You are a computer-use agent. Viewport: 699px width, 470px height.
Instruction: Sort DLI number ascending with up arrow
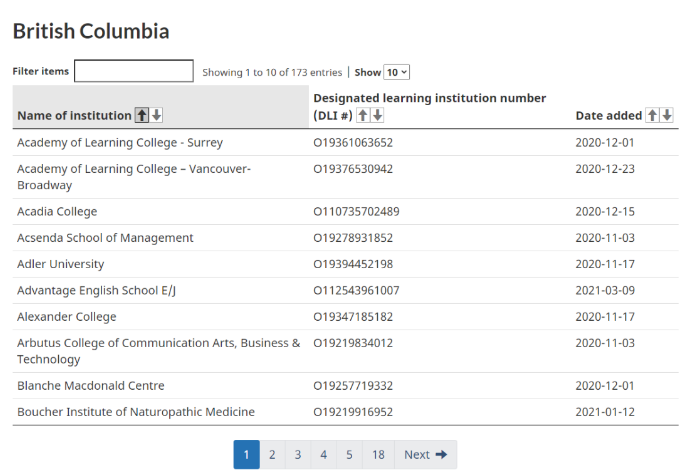(363, 115)
